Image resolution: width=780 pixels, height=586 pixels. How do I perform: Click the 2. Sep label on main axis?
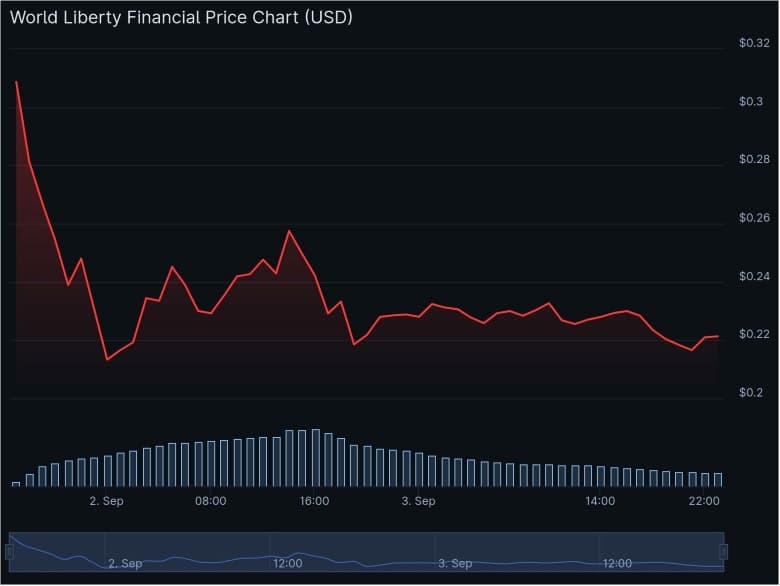(x=106, y=501)
